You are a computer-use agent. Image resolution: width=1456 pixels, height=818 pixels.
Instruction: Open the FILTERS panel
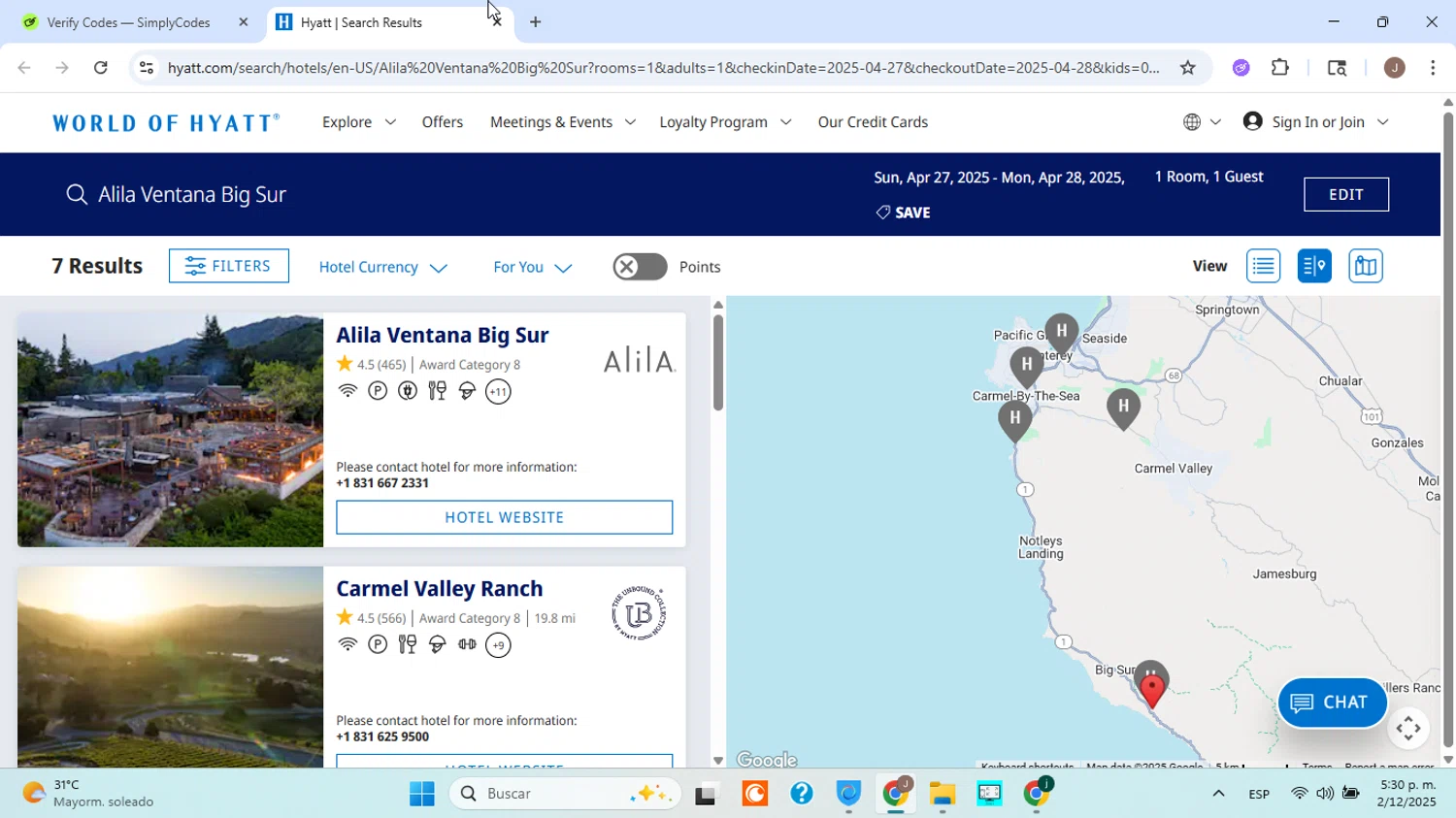(228, 266)
